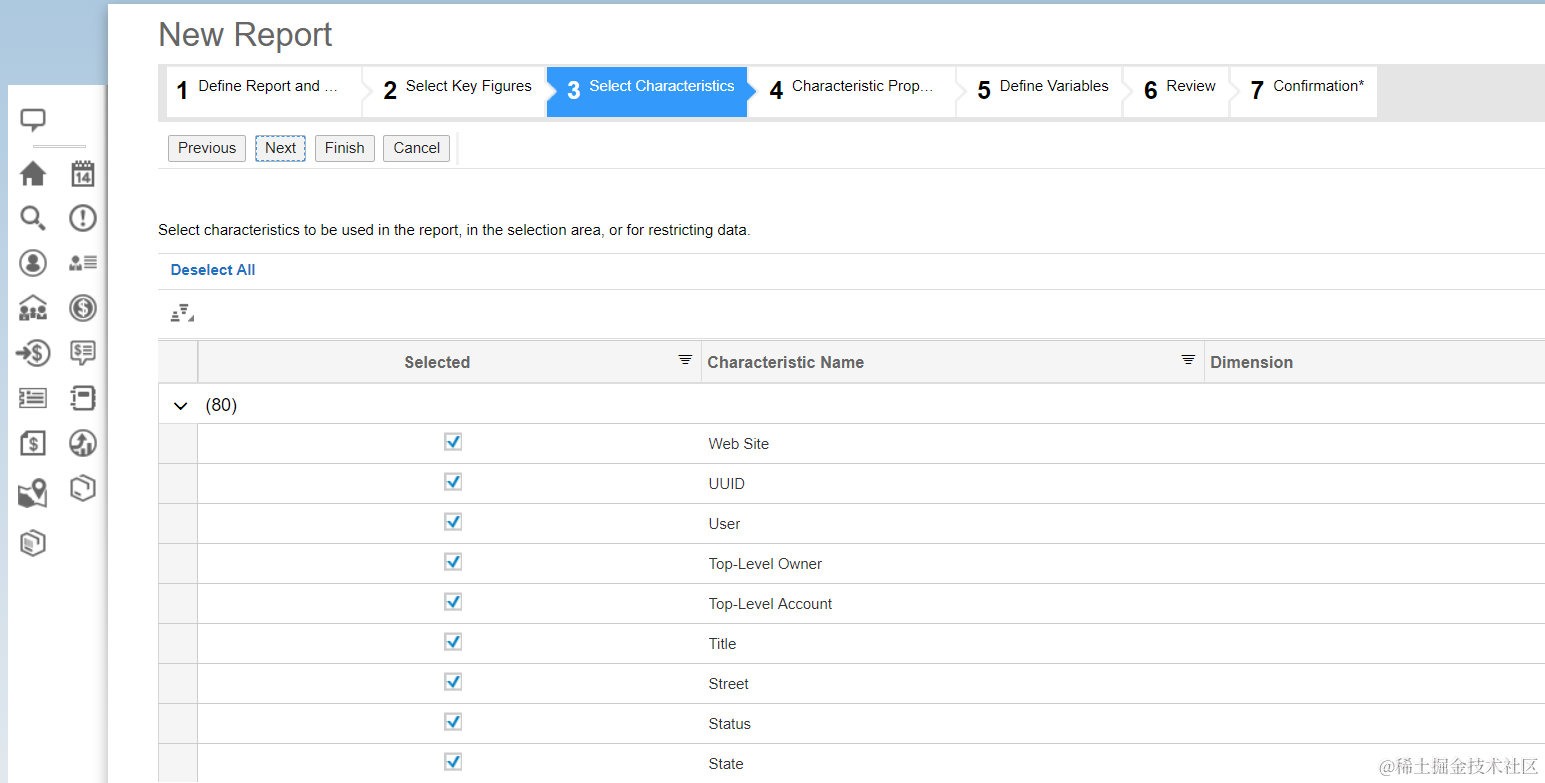Click the exclamation mark circle icon
The image size is (1545, 783).
(83, 218)
